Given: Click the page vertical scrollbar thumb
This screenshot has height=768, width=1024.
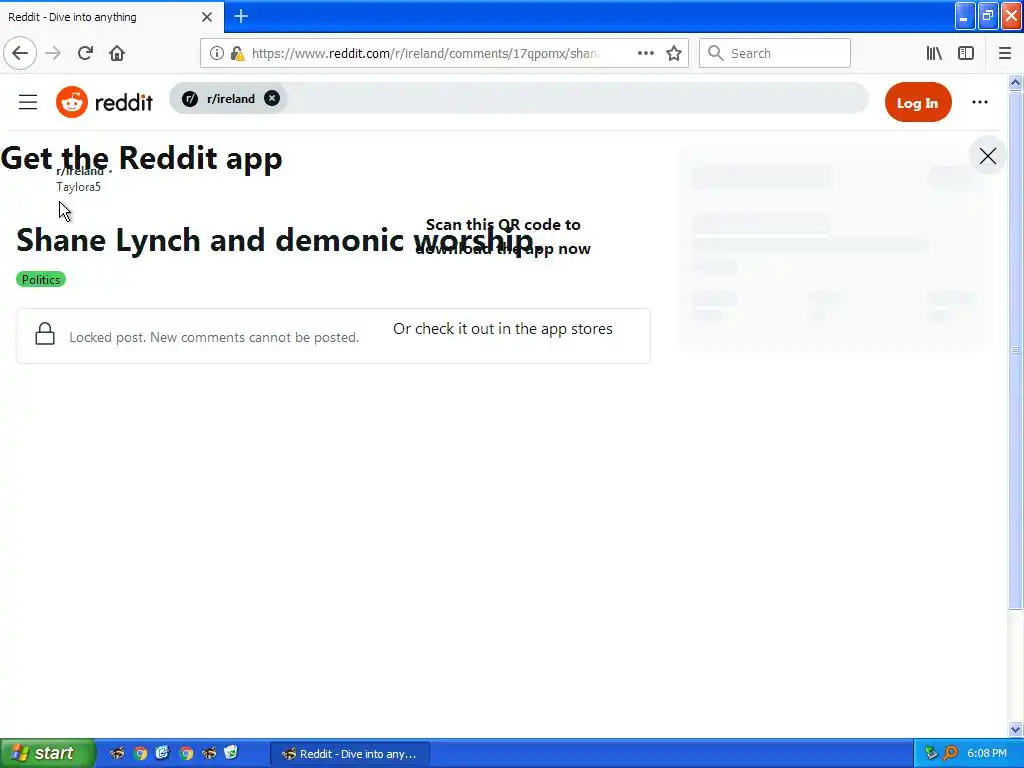Looking at the screenshot, I should coord(1015,350).
